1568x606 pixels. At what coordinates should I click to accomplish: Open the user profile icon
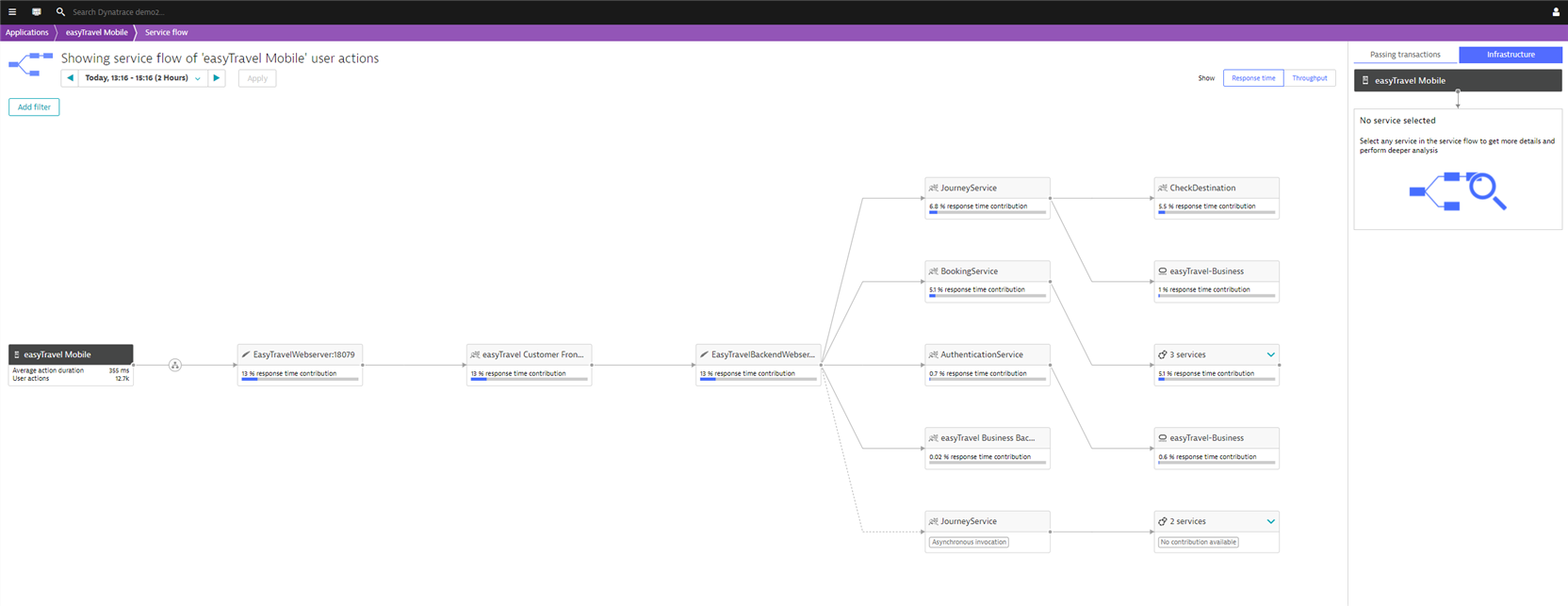[1556, 12]
